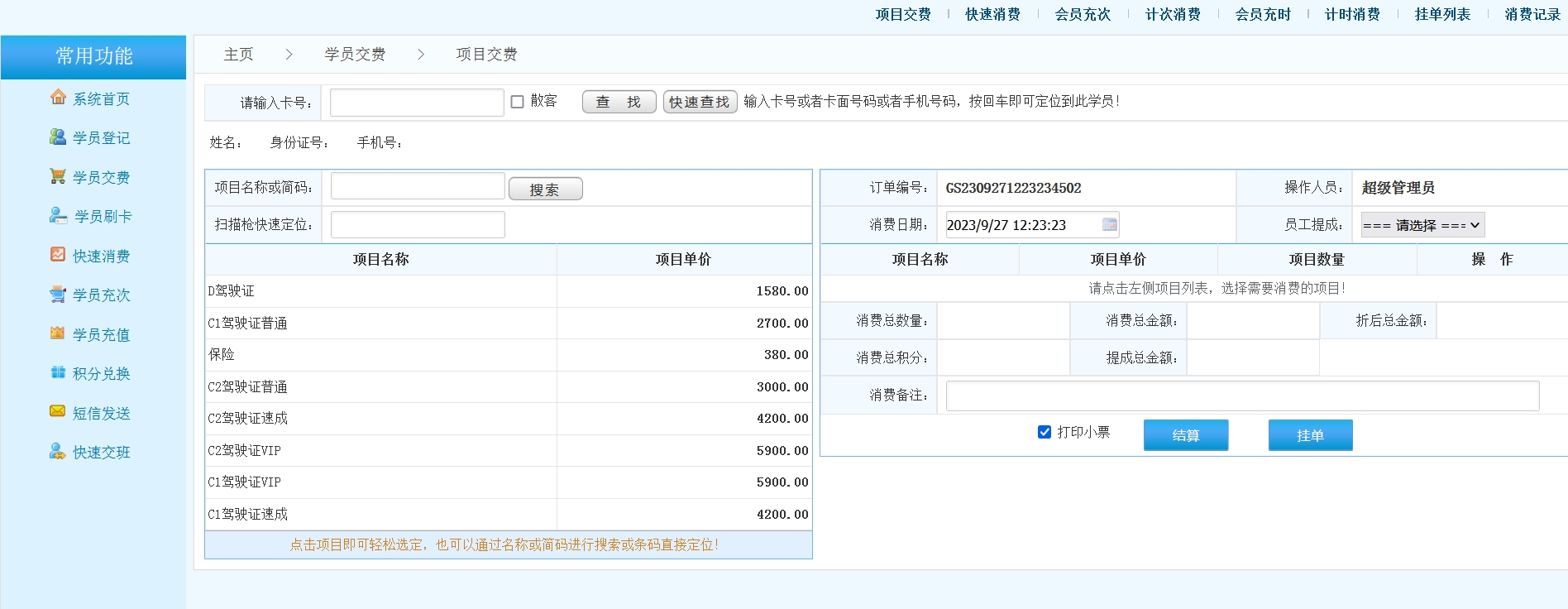Uncheck the 打印小票 checkbox

pyautogui.click(x=1045, y=432)
